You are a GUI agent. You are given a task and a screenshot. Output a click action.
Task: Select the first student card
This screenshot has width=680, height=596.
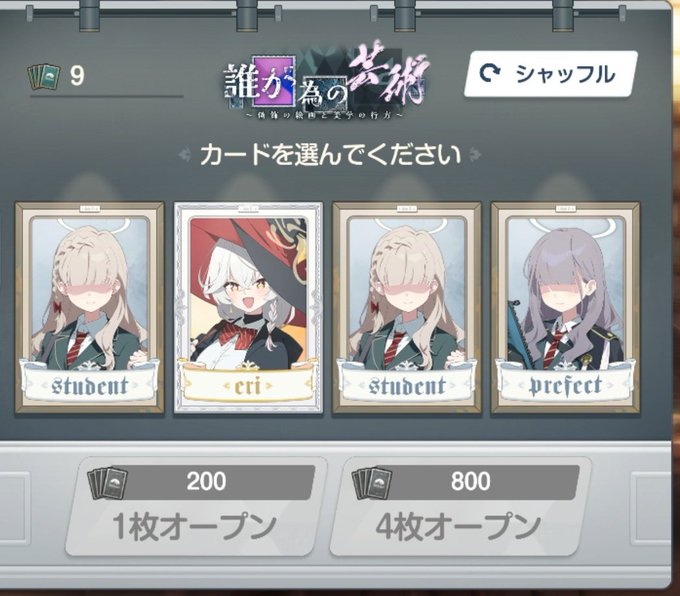[90, 308]
